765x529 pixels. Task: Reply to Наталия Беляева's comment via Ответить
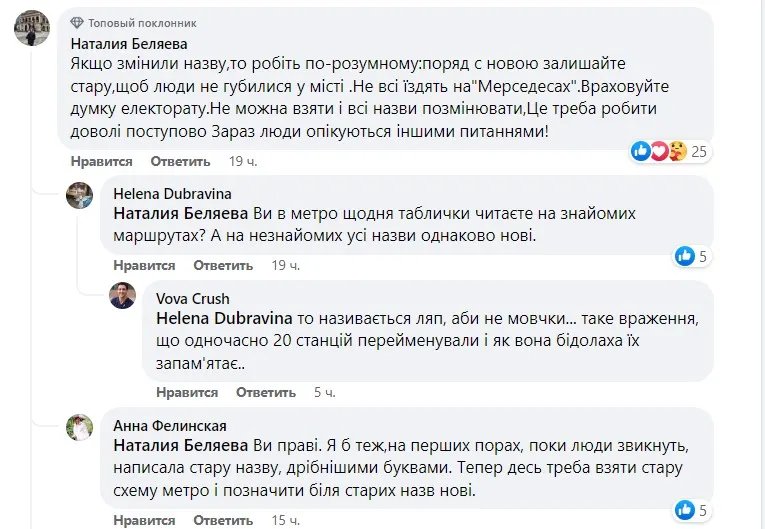(180, 161)
